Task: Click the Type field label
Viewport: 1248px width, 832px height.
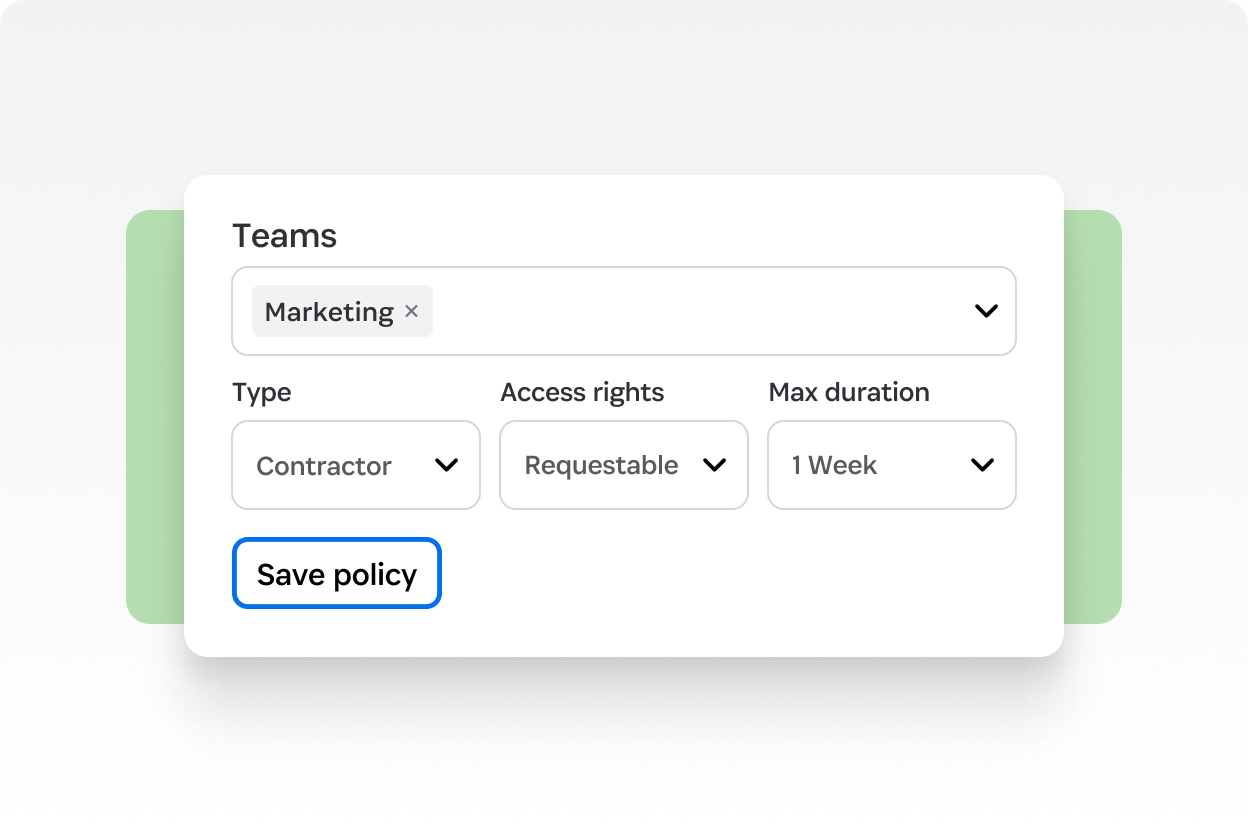Action: [x=261, y=392]
